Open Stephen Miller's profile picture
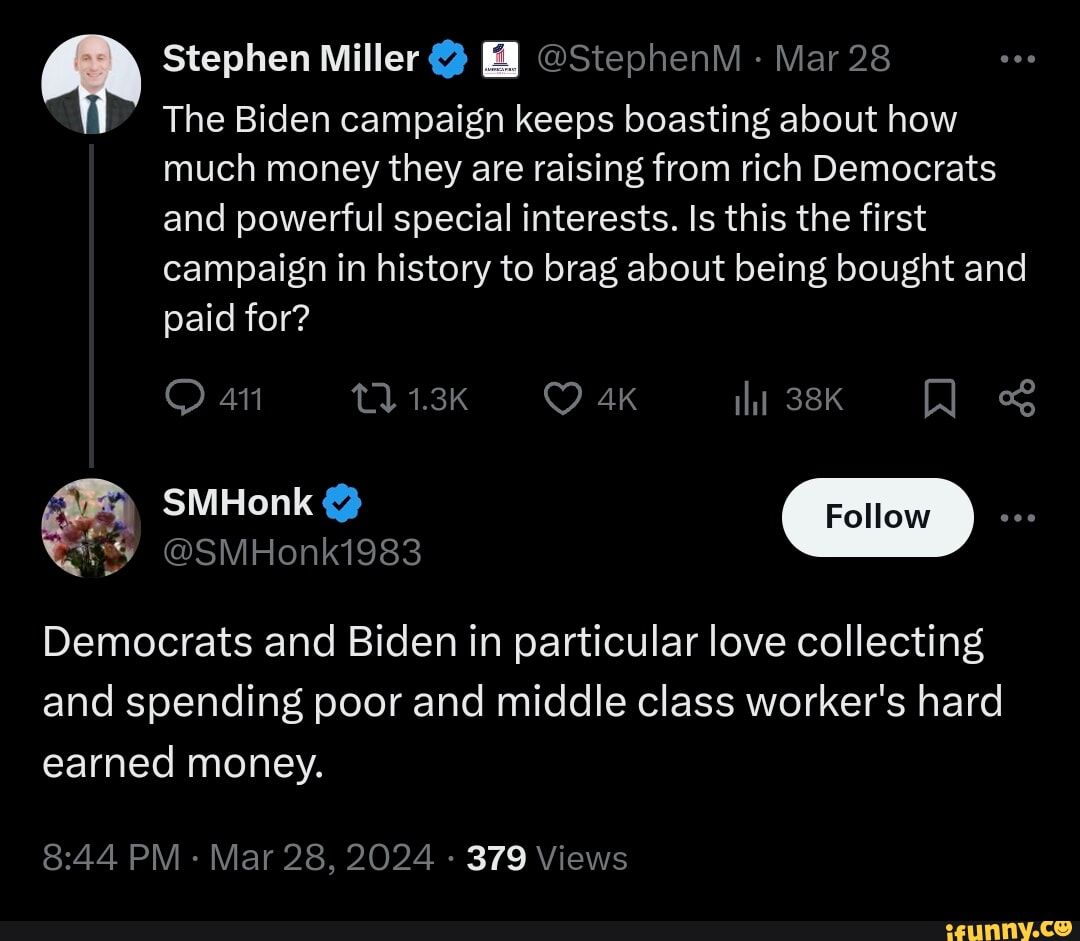 pos(89,85)
